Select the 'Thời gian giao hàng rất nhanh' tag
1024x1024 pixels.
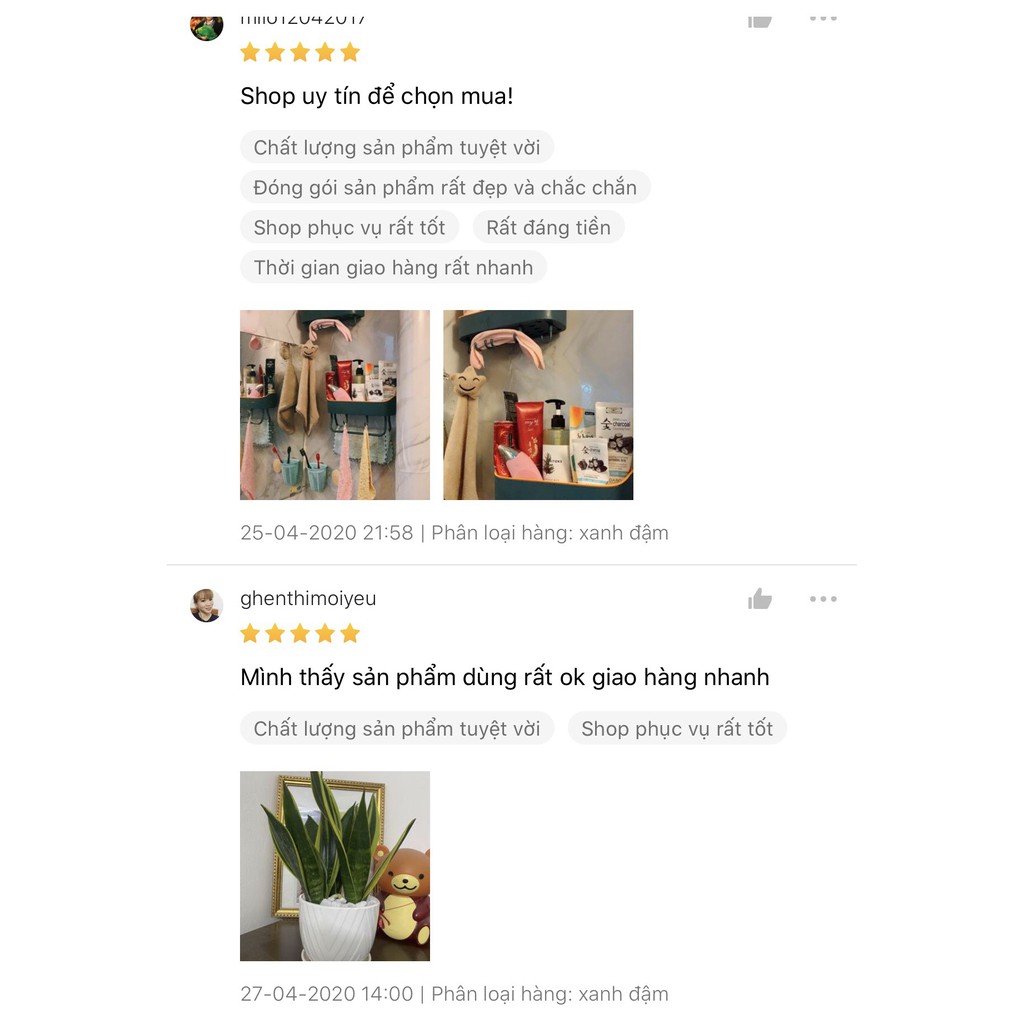point(393,267)
